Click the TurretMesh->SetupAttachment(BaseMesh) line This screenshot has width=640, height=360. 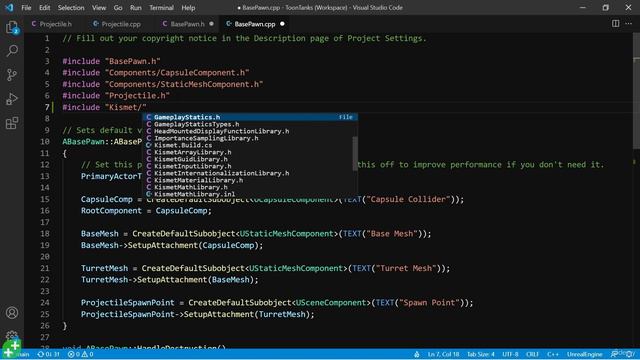(169, 280)
